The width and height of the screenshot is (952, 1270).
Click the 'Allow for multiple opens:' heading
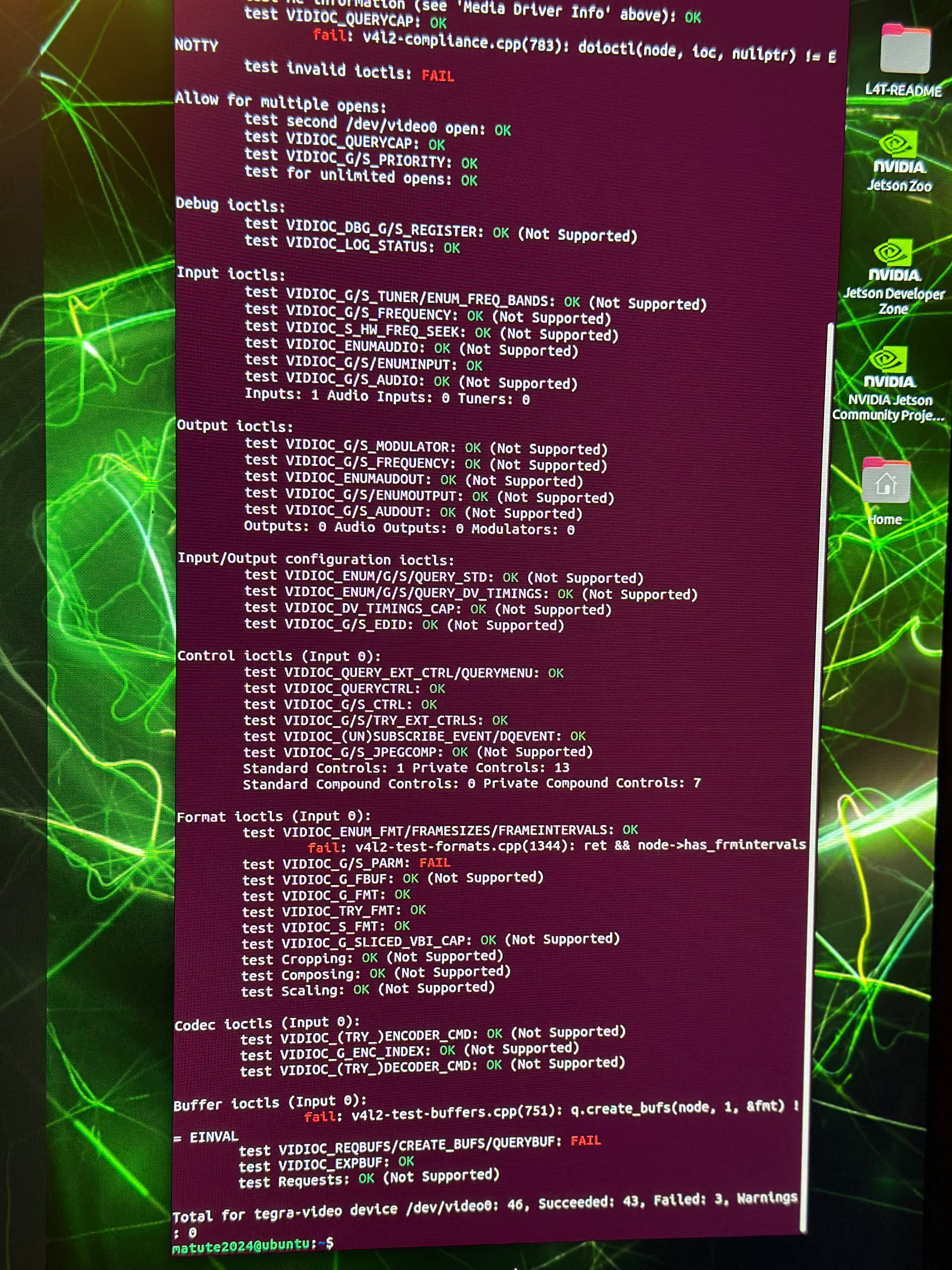(280, 102)
